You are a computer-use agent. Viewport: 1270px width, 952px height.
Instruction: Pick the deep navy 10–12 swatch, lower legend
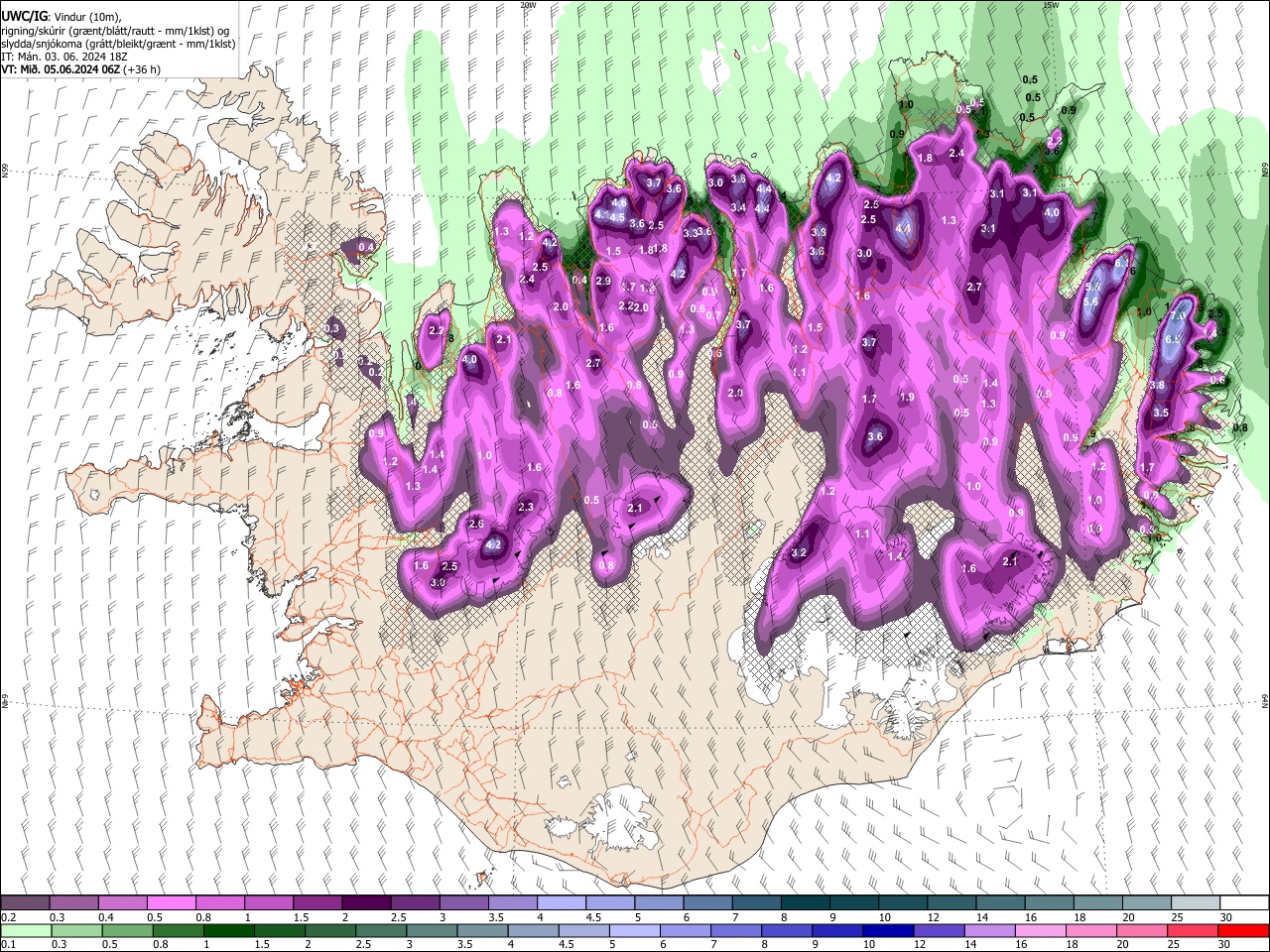click(888, 930)
